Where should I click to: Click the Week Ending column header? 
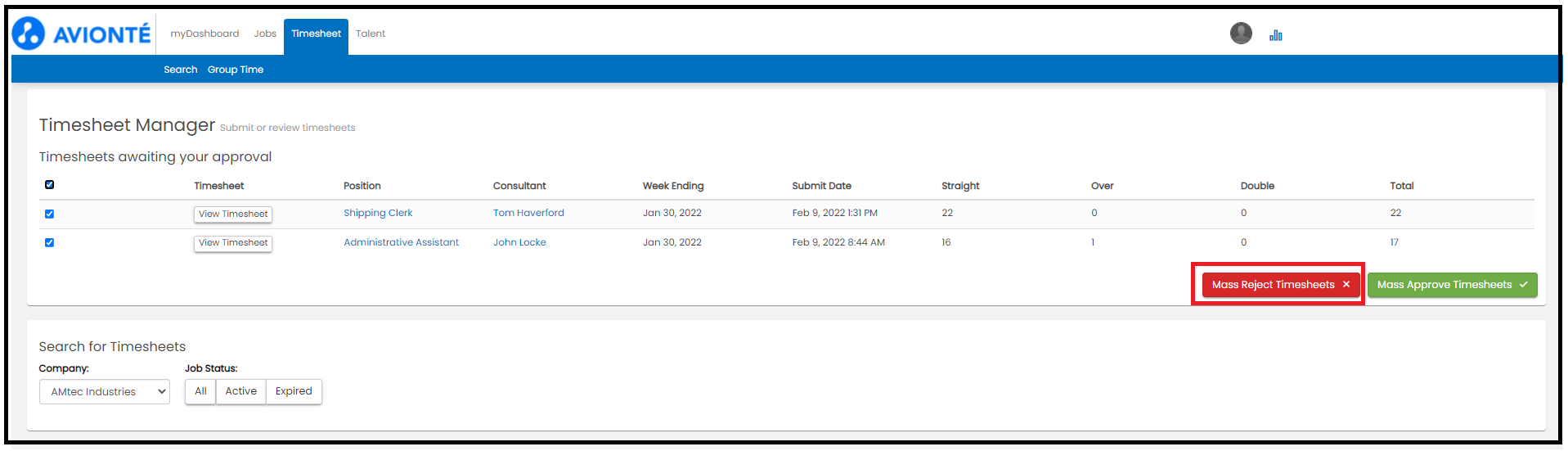673,186
